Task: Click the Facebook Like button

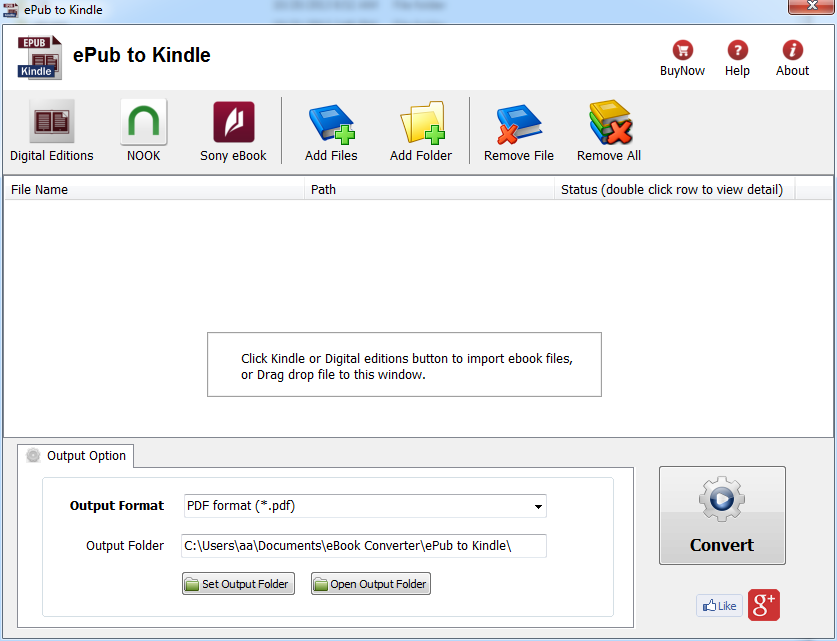Action: coord(719,605)
